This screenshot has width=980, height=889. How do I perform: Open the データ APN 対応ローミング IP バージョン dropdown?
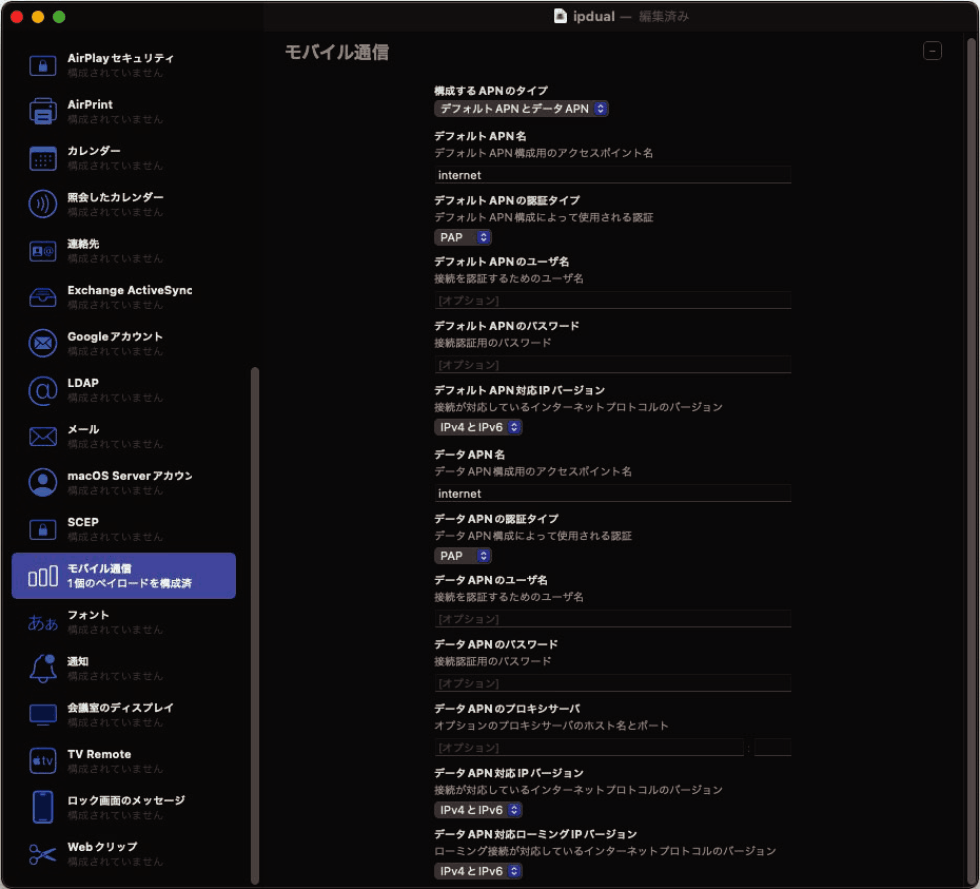coord(478,871)
